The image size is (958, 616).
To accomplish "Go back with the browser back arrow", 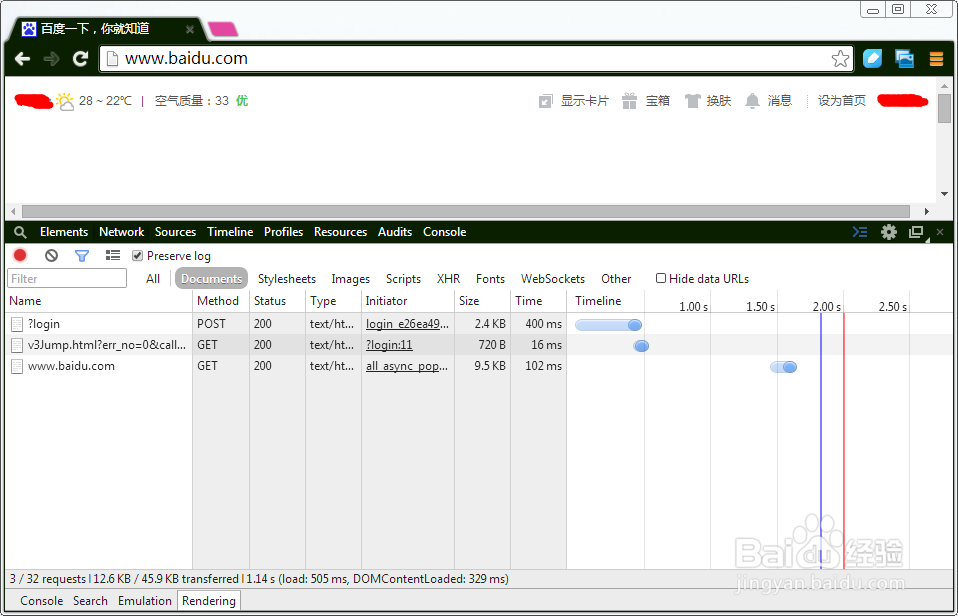I will [x=22, y=59].
